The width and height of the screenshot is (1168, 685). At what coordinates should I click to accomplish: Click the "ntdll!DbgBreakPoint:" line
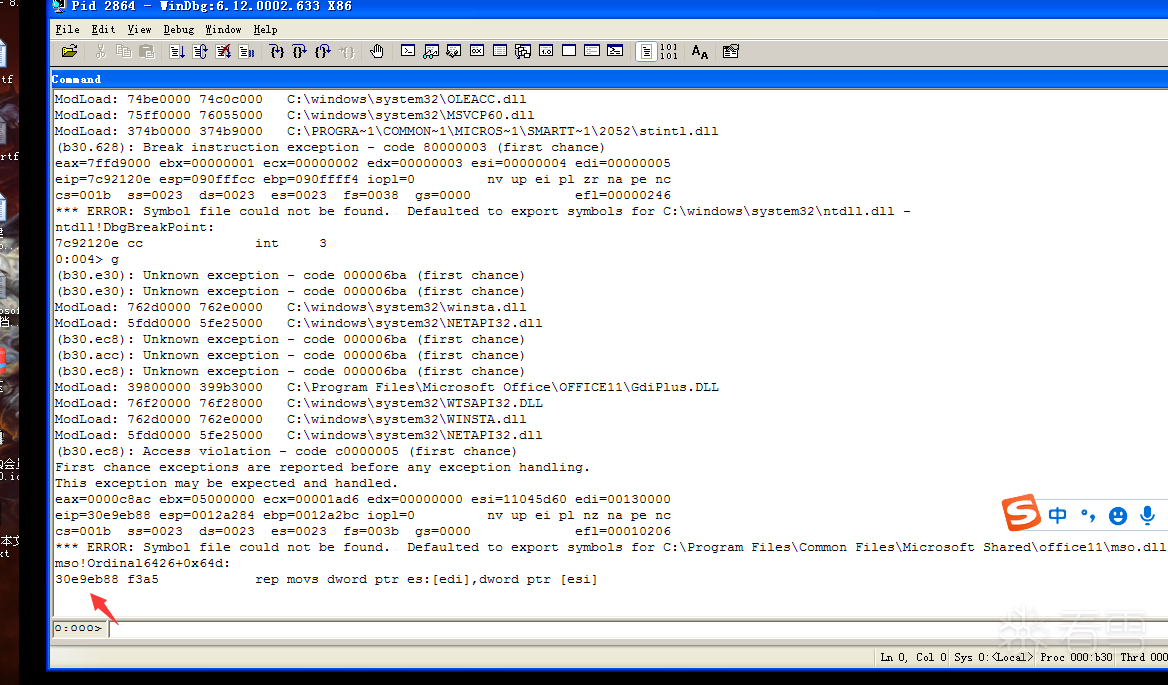tap(135, 227)
